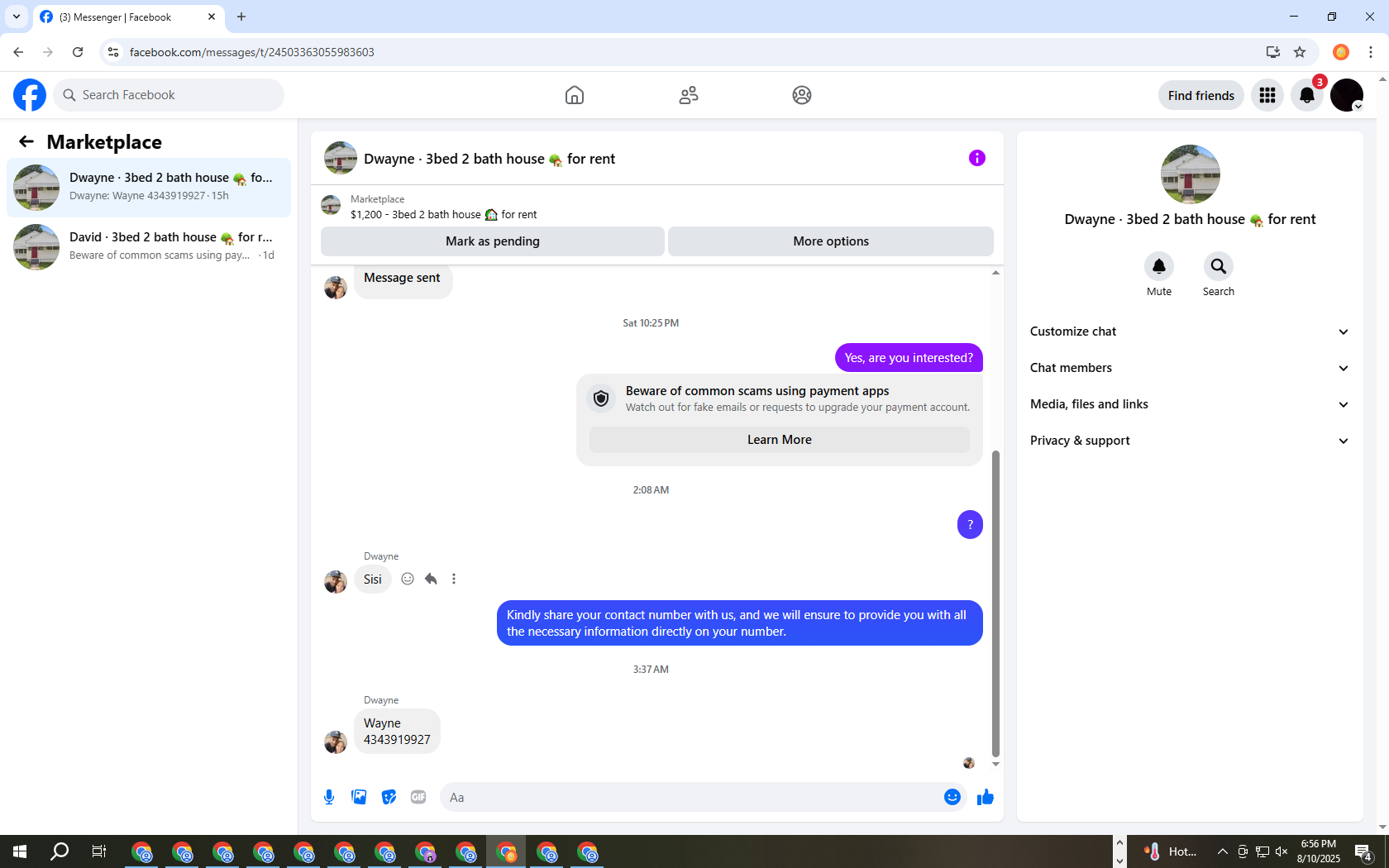Open the Groups icon in top navigation

(x=802, y=95)
